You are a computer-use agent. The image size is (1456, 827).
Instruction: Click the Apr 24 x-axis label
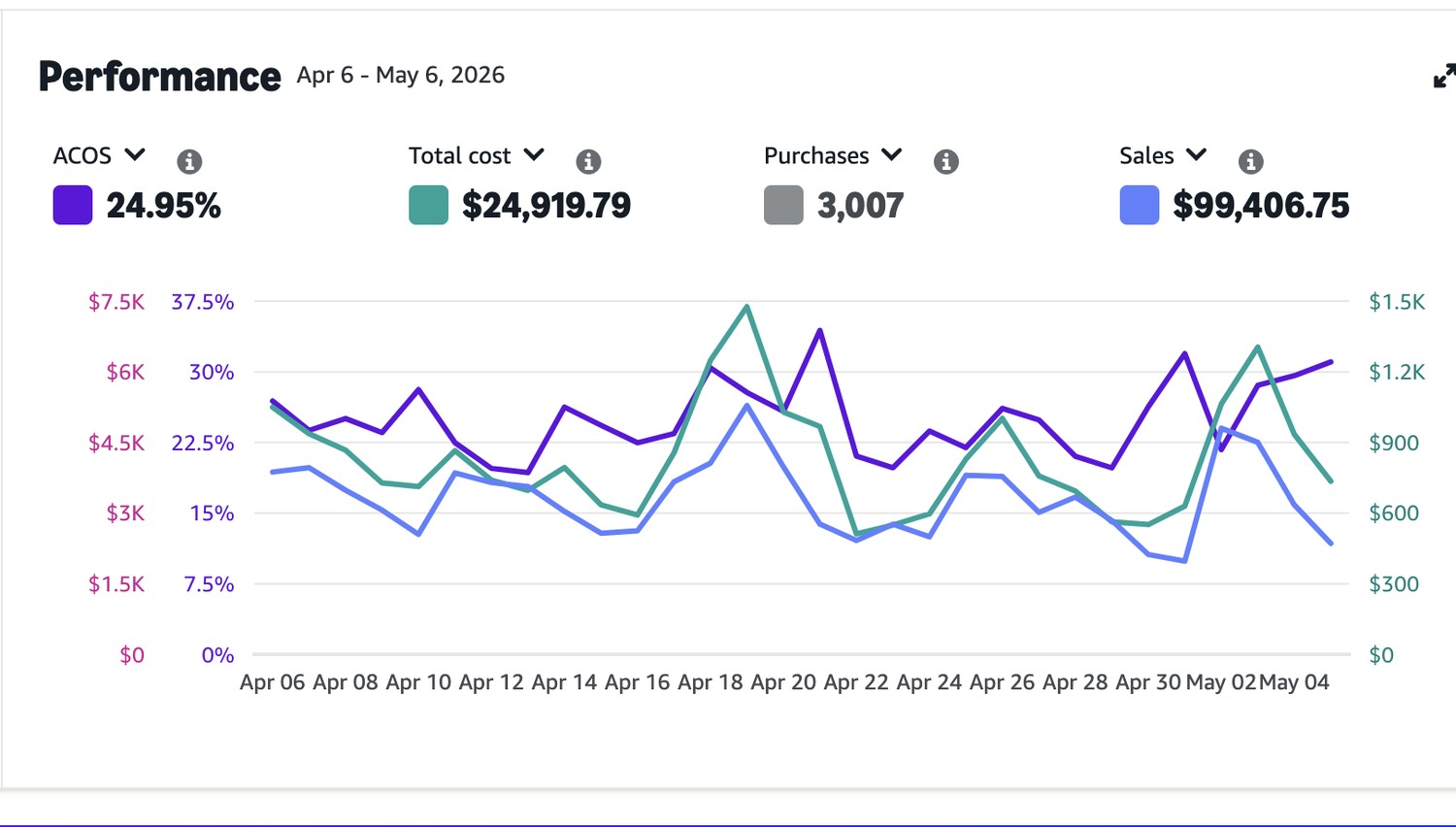click(x=929, y=682)
